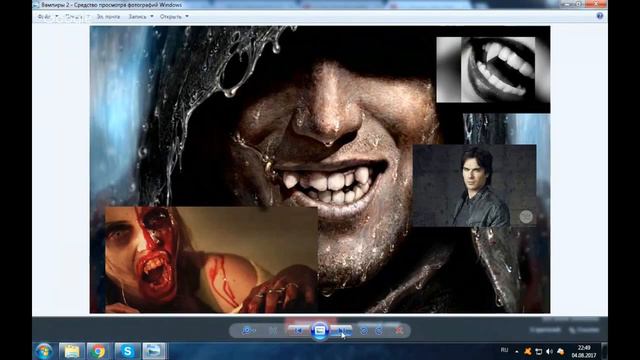640x360 pixels.
Task: Click Show desktop strip
Action: coord(604,351)
